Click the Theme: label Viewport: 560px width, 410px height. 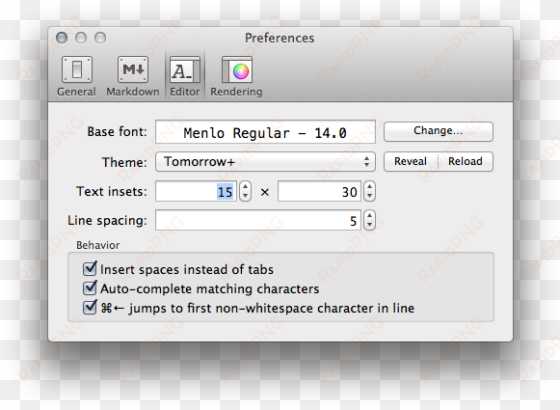click(x=124, y=162)
